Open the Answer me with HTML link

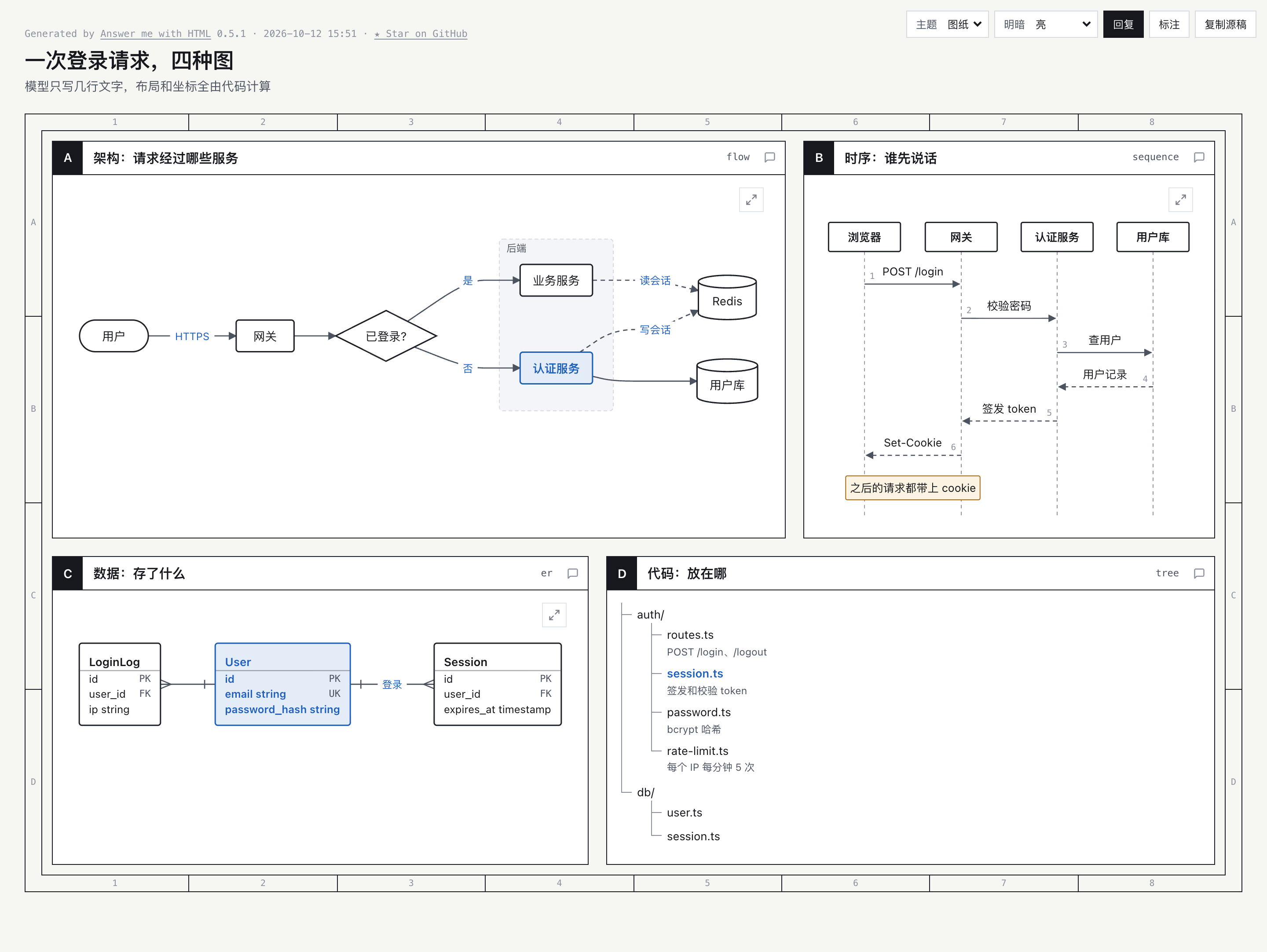pos(155,34)
